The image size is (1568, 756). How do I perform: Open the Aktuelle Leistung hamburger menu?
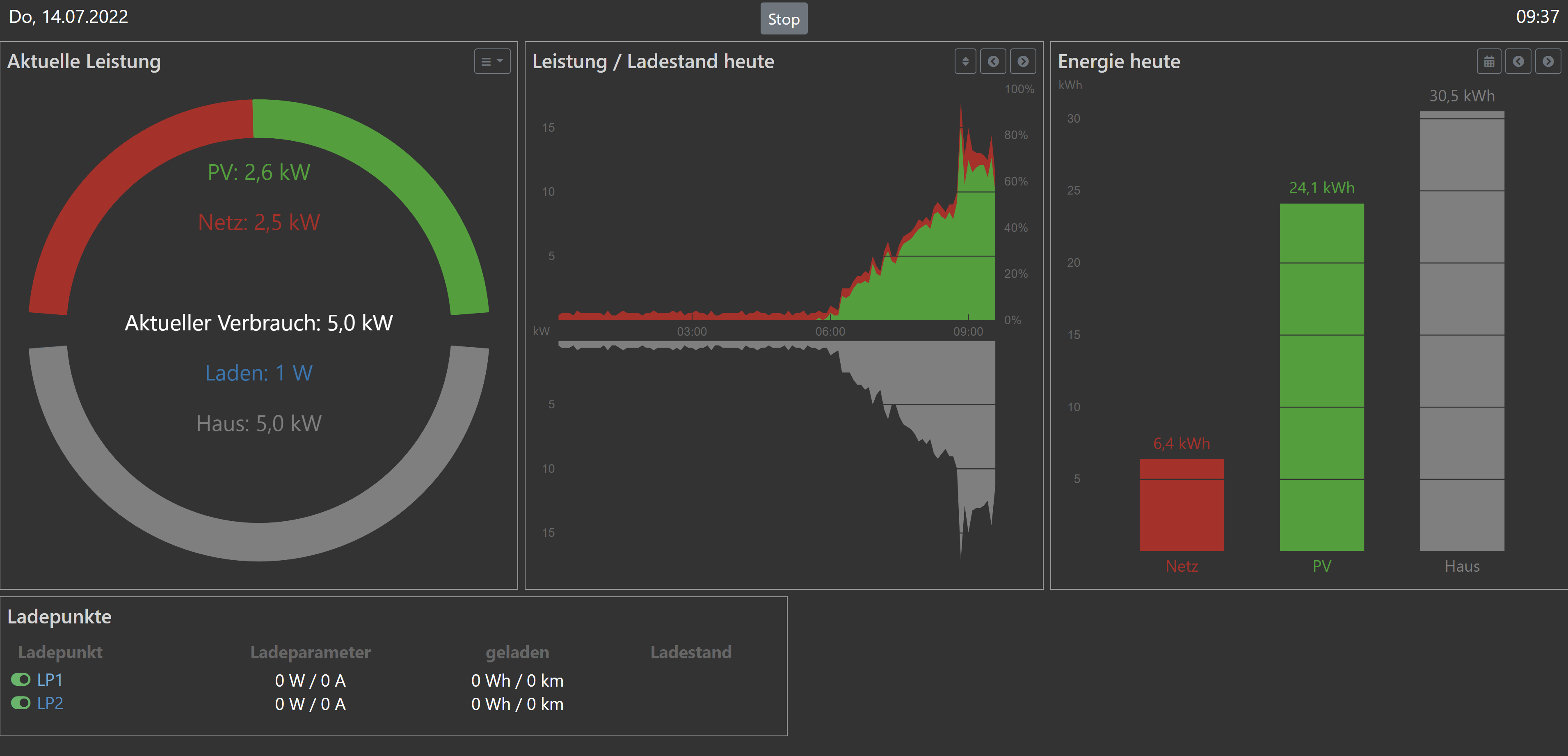coord(492,62)
